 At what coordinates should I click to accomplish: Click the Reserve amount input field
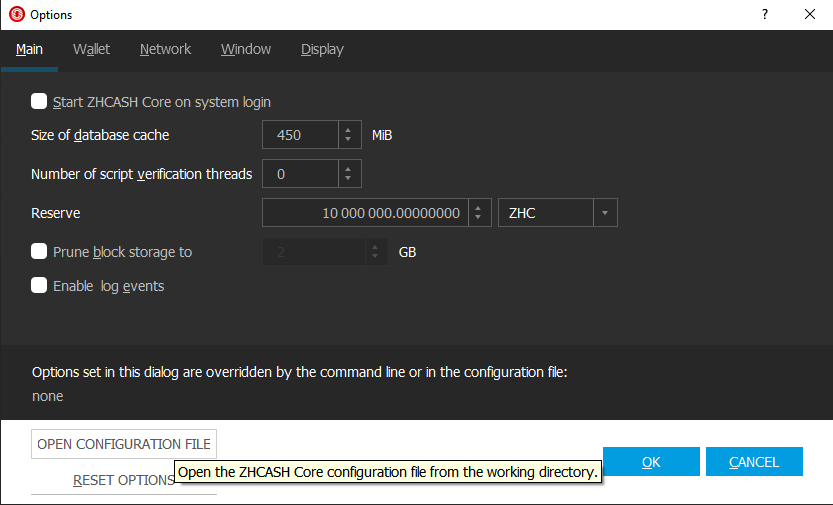tap(366, 212)
